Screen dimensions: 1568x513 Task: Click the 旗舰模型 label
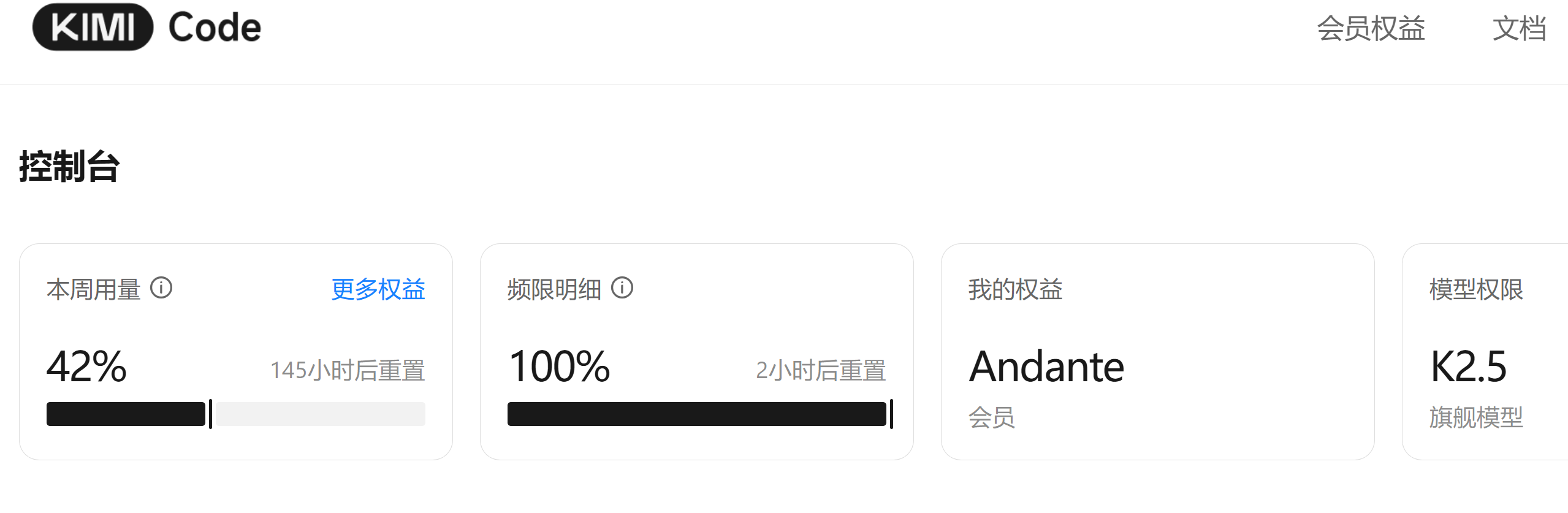point(1476,417)
